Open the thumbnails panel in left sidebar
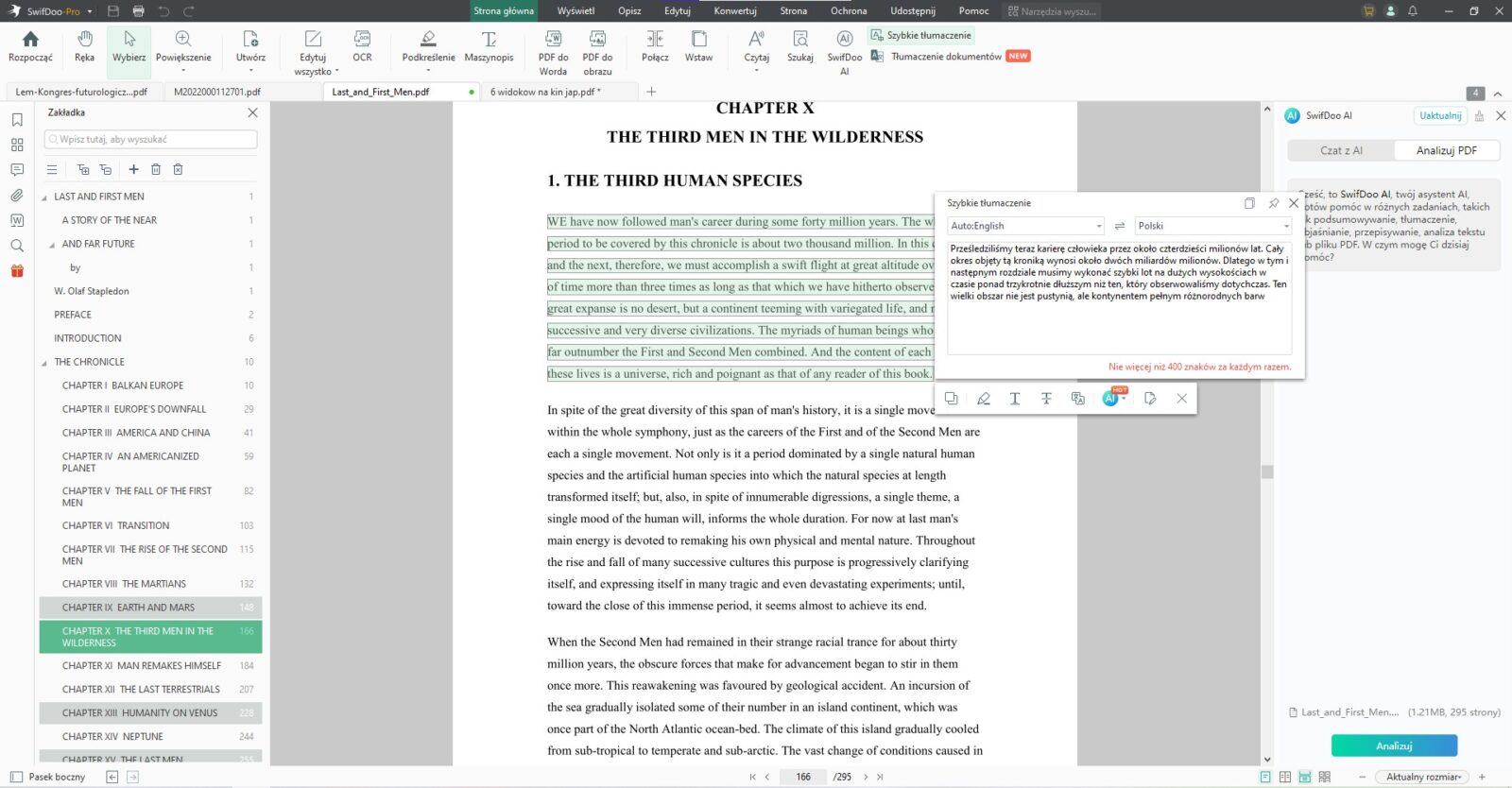The height and width of the screenshot is (788, 1512). click(x=17, y=145)
